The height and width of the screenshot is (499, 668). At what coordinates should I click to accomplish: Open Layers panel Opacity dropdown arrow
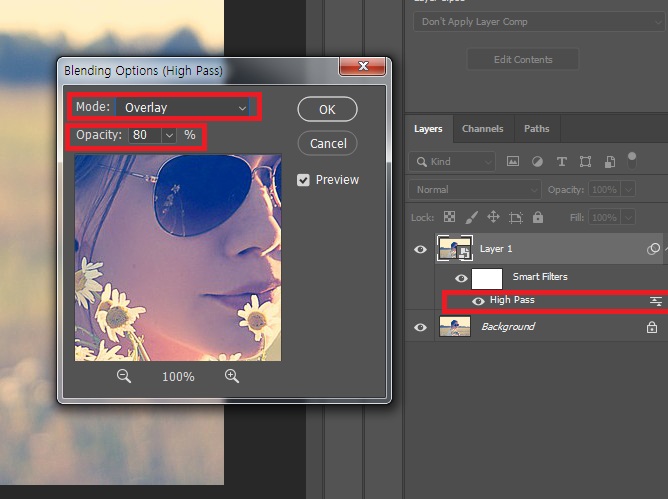628,190
